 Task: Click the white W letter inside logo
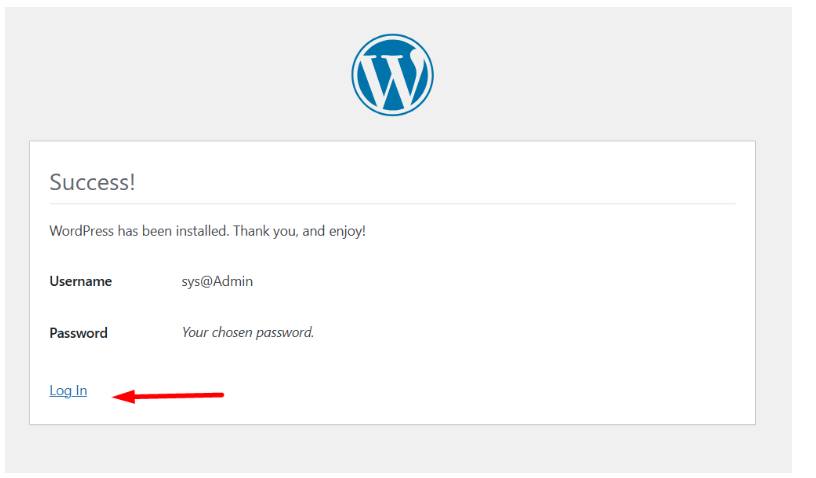pyautogui.click(x=392, y=76)
